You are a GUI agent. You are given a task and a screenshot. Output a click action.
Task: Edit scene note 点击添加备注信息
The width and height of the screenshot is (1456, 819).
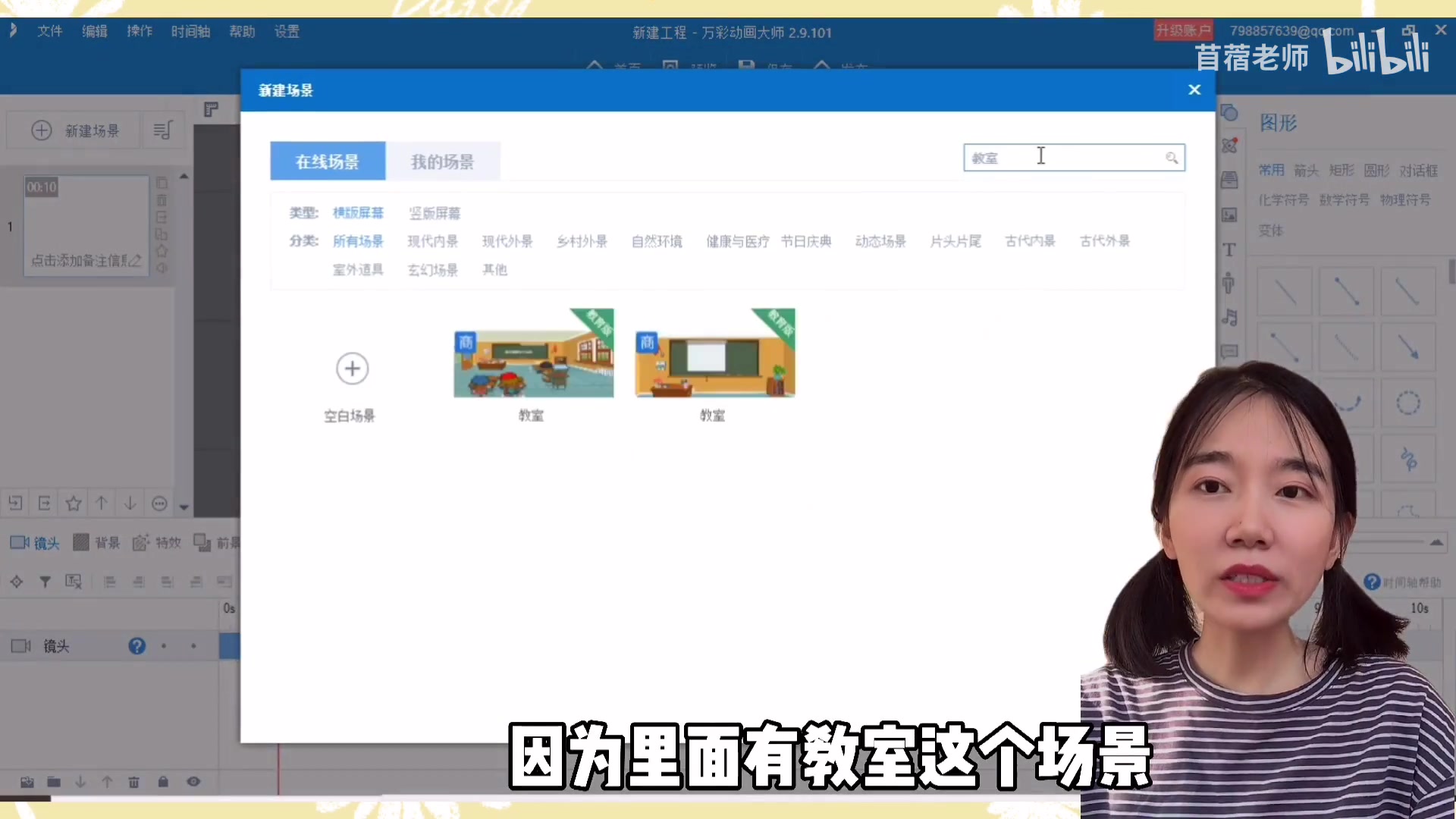pyautogui.click(x=86, y=261)
